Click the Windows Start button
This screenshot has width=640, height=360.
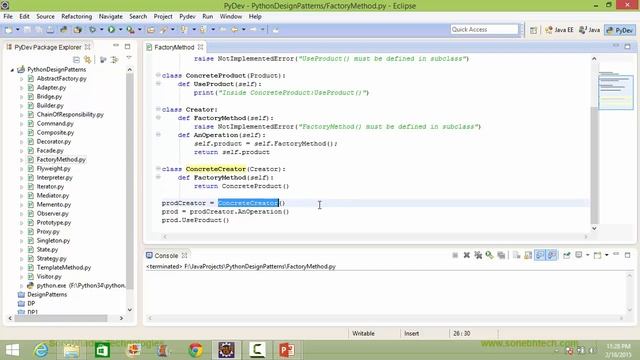[x=12, y=350]
